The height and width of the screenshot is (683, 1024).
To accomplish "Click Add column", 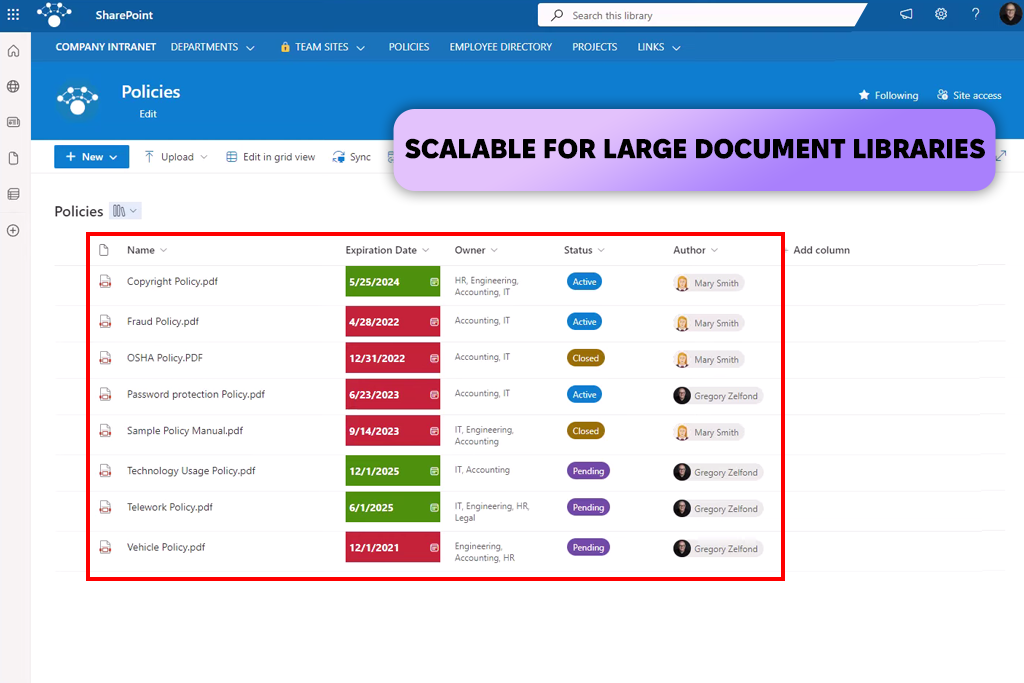I will click(x=821, y=250).
